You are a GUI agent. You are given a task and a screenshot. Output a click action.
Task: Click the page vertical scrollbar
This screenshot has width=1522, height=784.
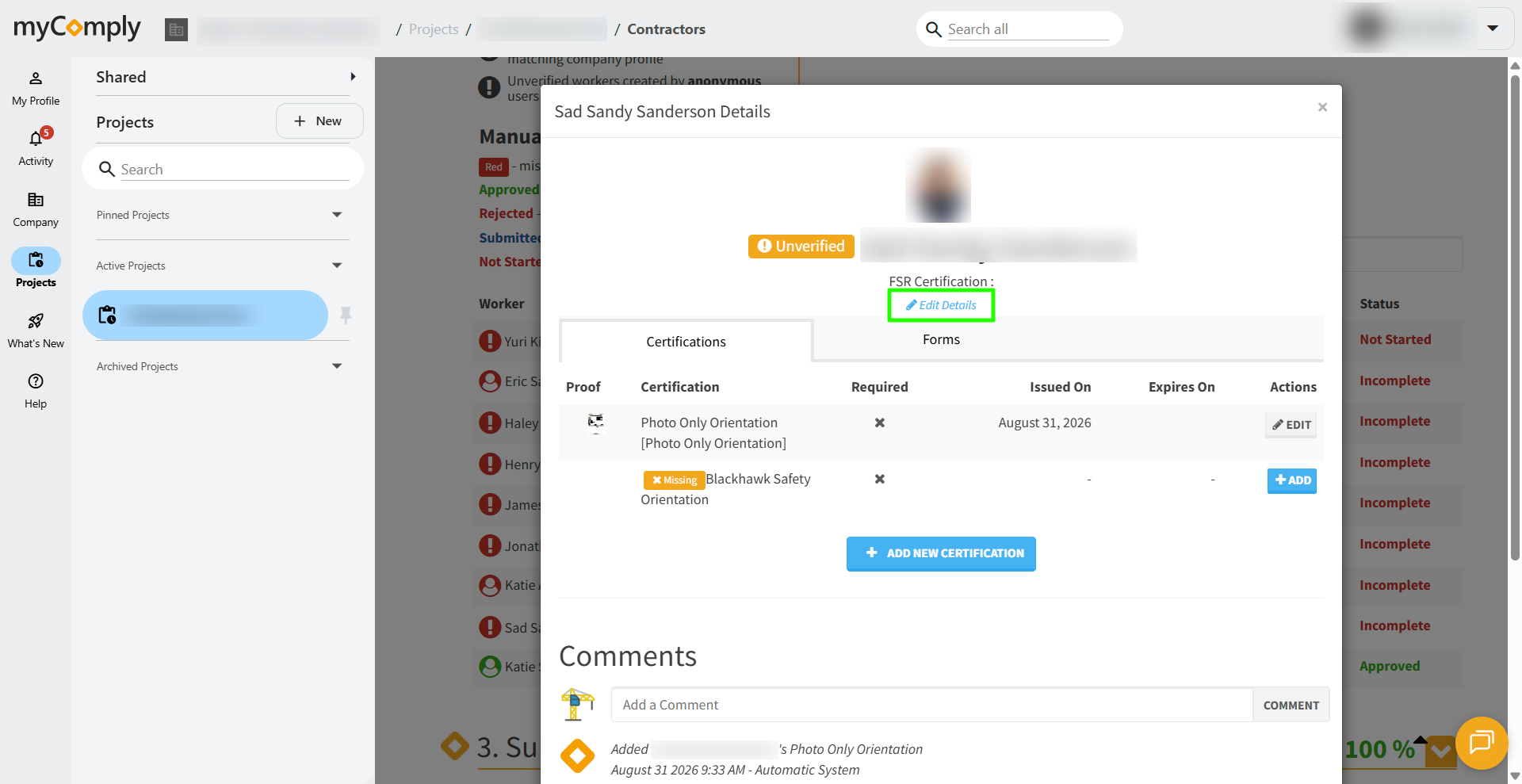tap(1515, 317)
